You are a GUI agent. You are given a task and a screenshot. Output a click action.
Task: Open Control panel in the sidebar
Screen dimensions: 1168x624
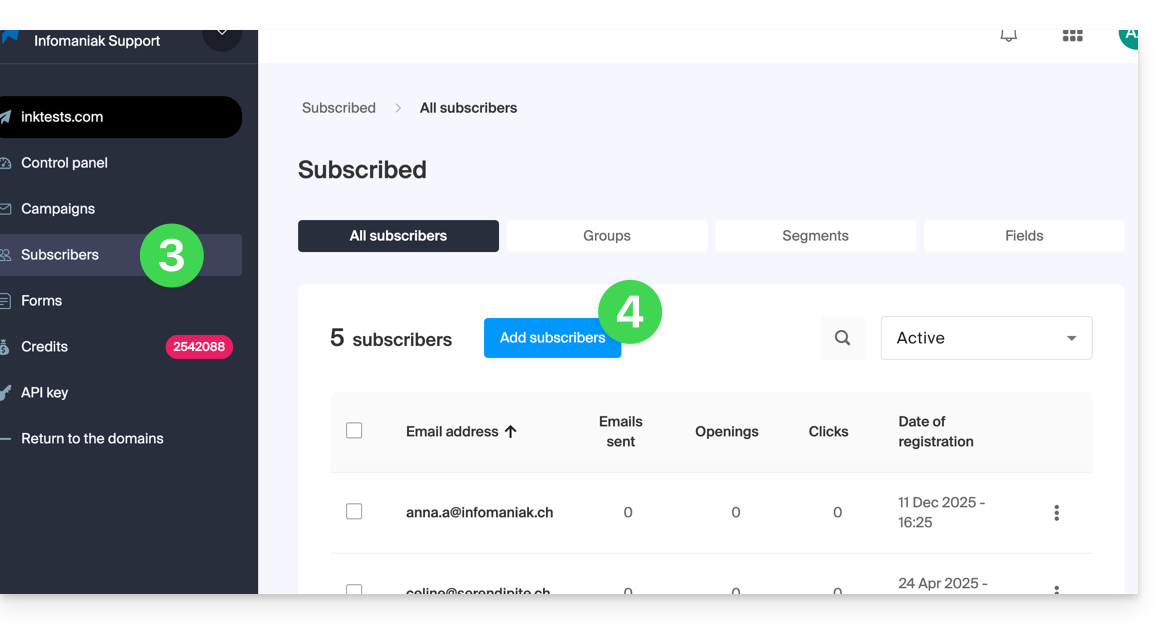point(64,163)
